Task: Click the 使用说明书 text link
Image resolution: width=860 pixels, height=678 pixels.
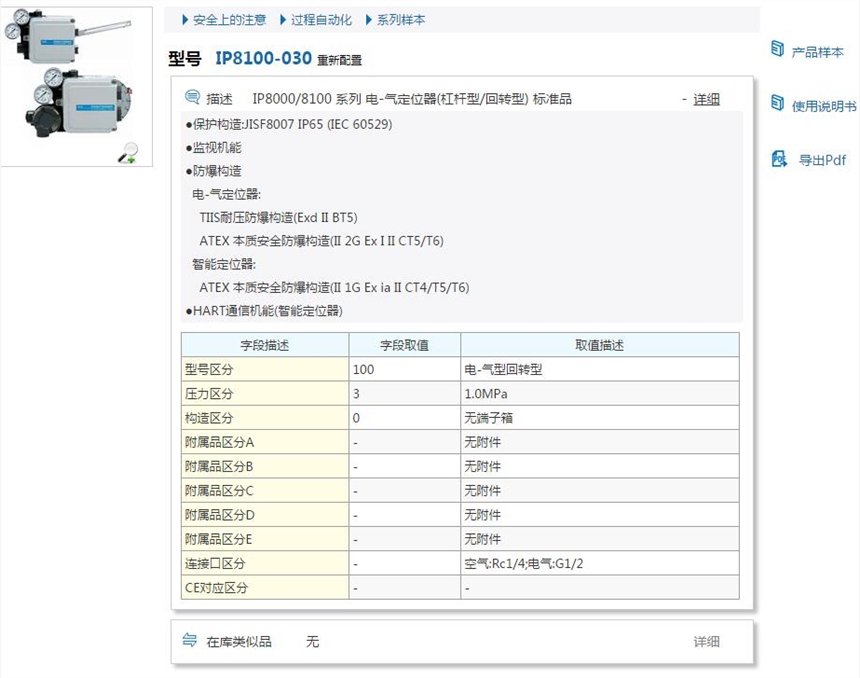Action: pyautogui.click(x=824, y=106)
